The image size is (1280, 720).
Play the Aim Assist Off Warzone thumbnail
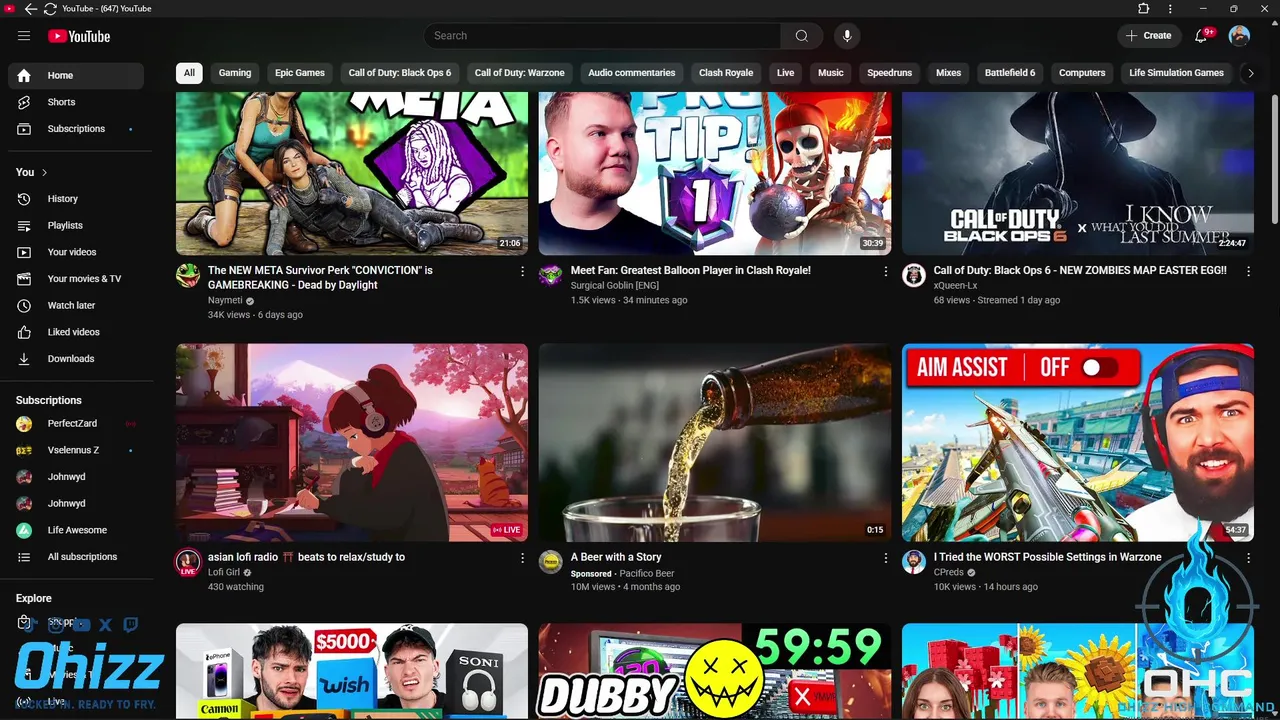[1078, 442]
